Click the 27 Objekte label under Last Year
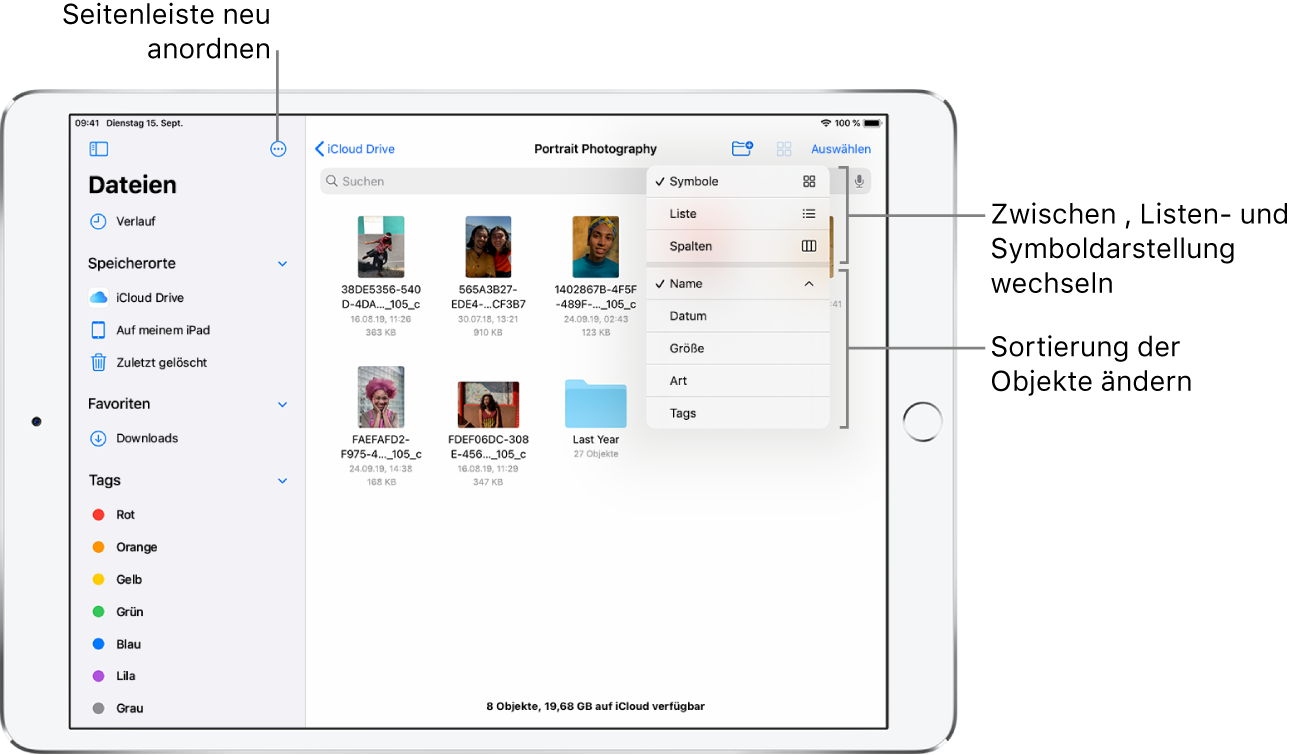 (x=596, y=454)
